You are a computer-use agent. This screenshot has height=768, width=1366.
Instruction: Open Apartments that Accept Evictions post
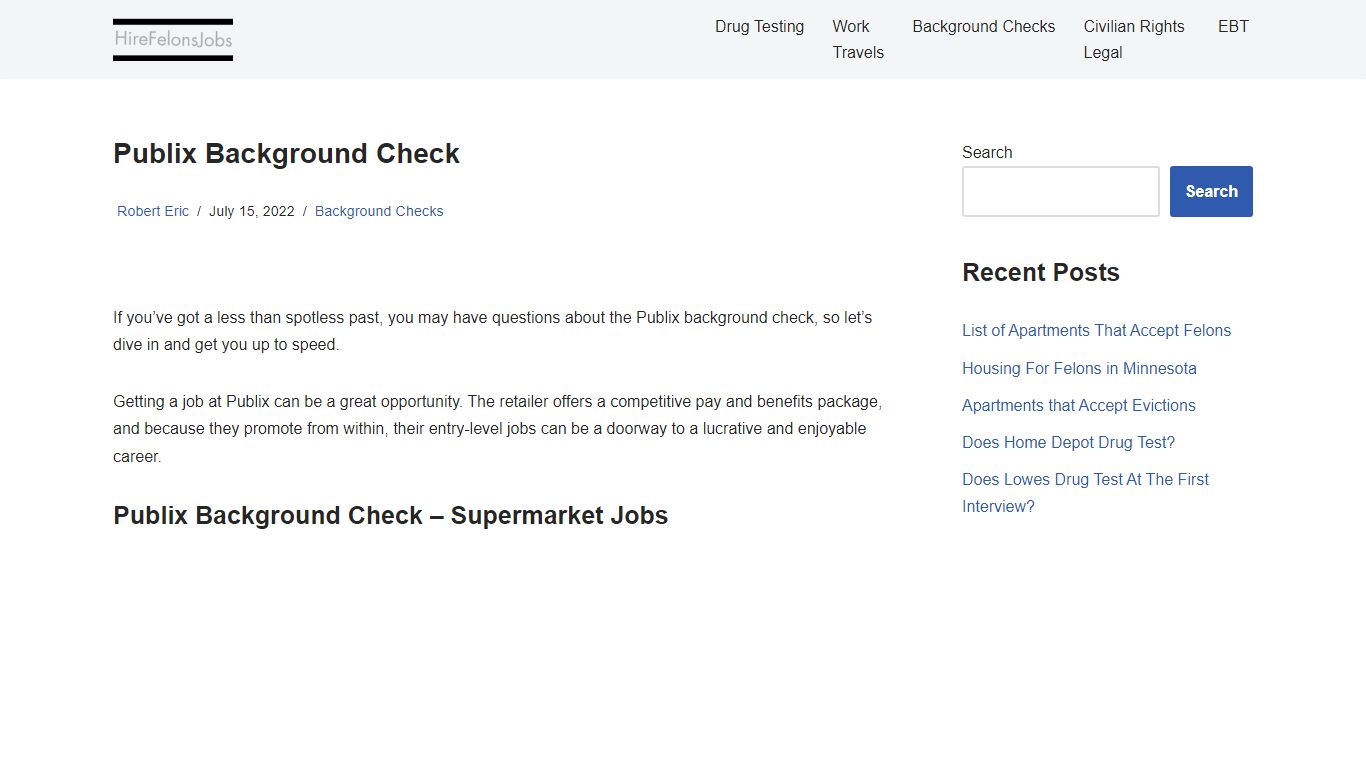(x=1079, y=405)
